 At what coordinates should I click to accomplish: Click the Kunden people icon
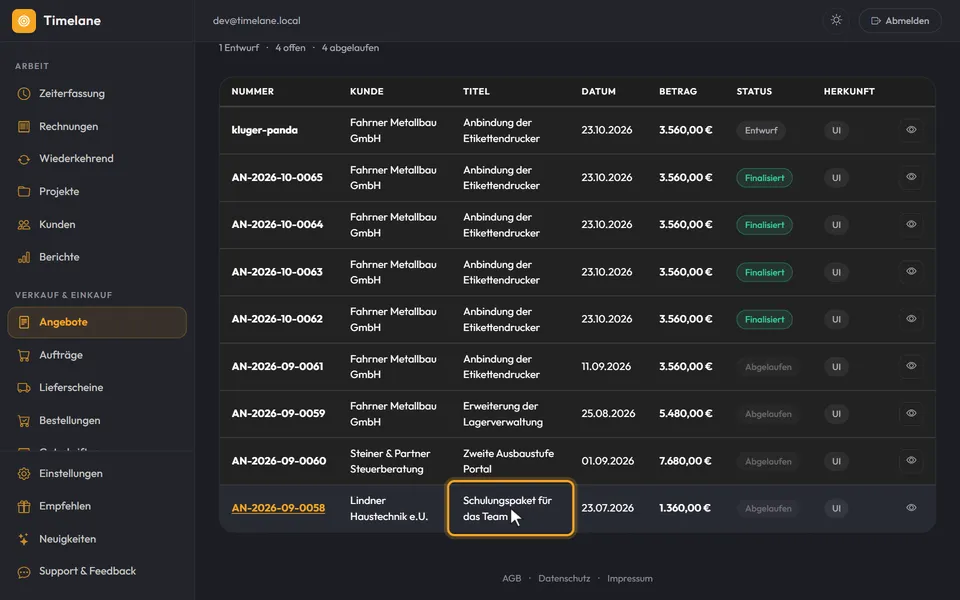[24, 225]
